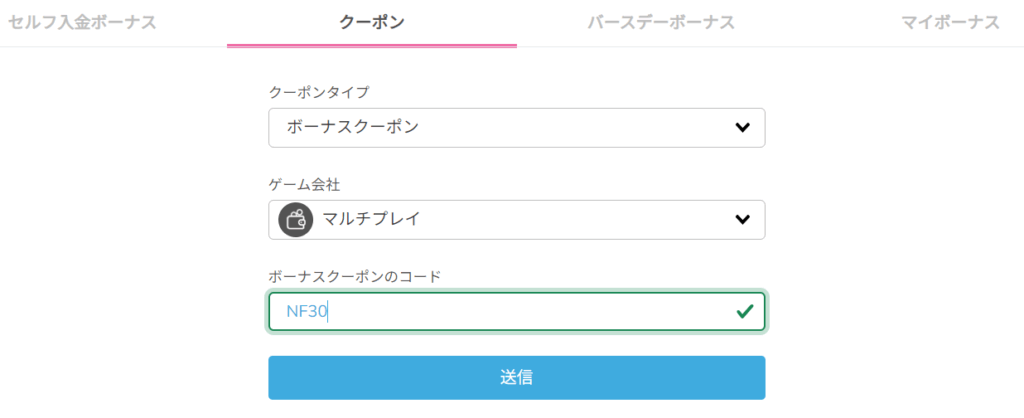Go to the マイボーナス tab
The height and width of the screenshot is (418, 1024).
950,22
